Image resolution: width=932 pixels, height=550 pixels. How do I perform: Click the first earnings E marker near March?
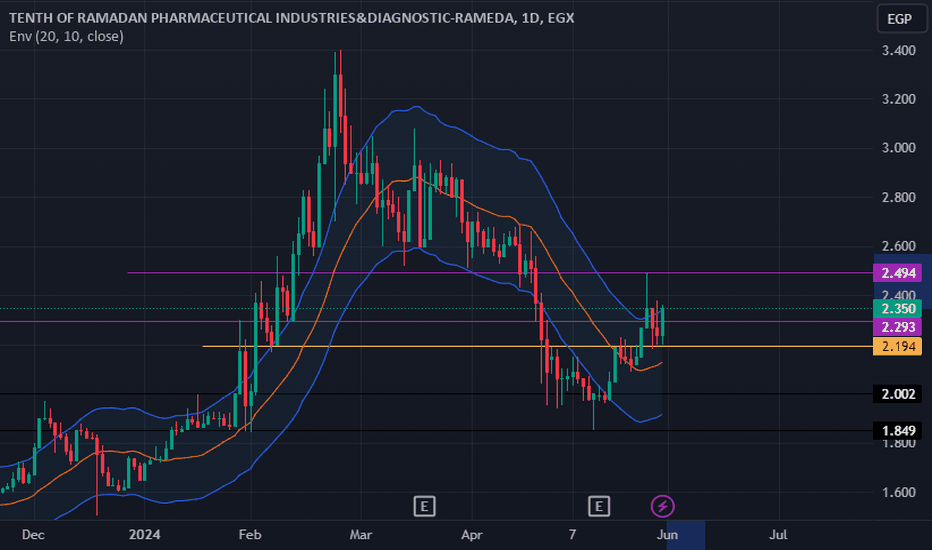(424, 507)
